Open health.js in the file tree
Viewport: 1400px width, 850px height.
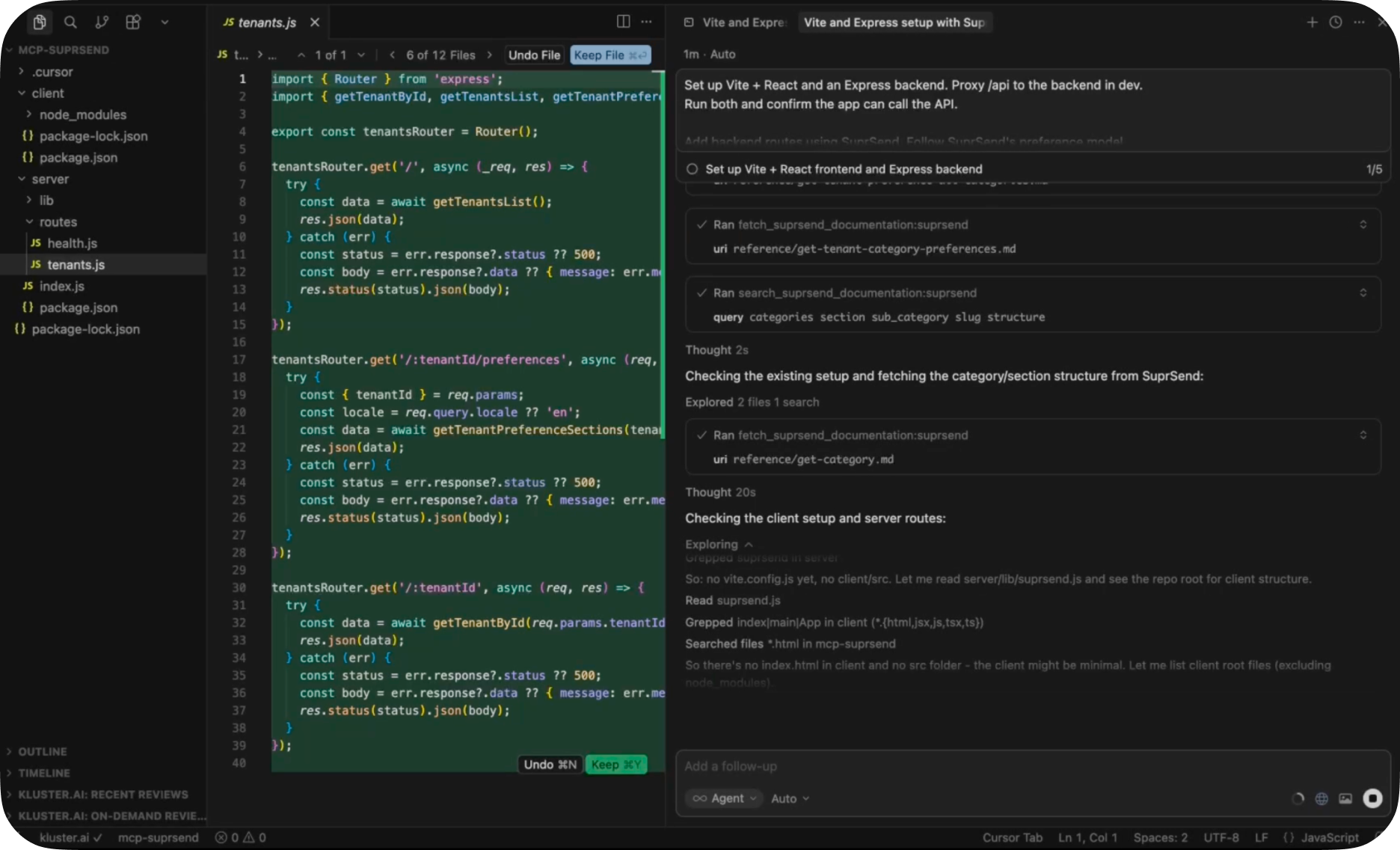click(x=72, y=243)
